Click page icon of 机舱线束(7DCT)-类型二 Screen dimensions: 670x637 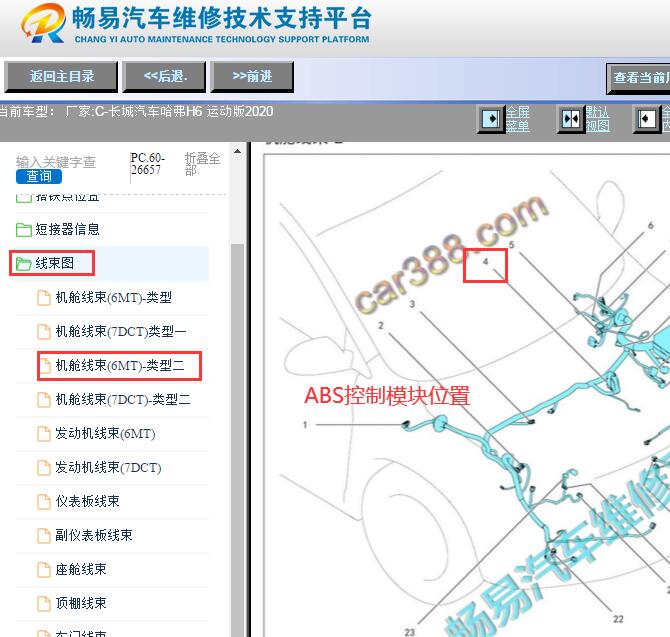coord(44,400)
